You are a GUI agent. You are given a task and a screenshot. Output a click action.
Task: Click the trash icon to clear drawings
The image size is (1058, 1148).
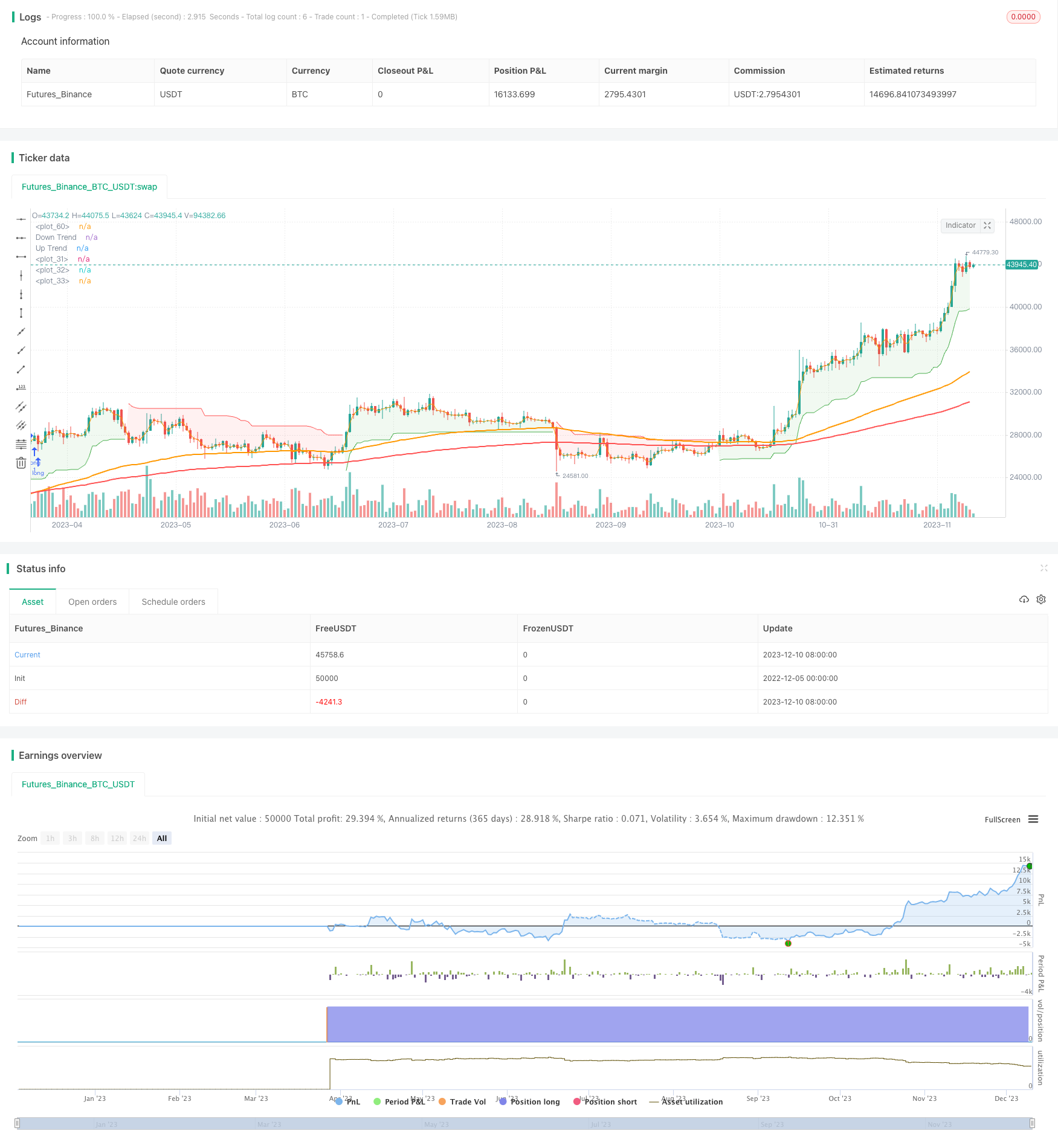pos(21,463)
